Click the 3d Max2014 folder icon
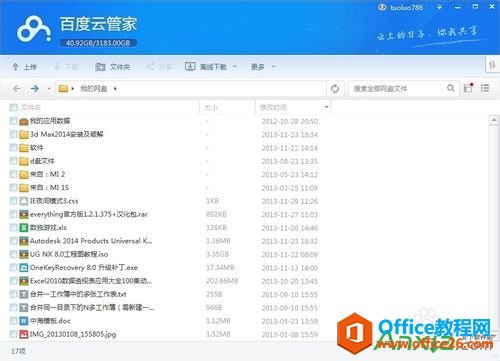Screen dimensions: 500x361 coord(23,135)
